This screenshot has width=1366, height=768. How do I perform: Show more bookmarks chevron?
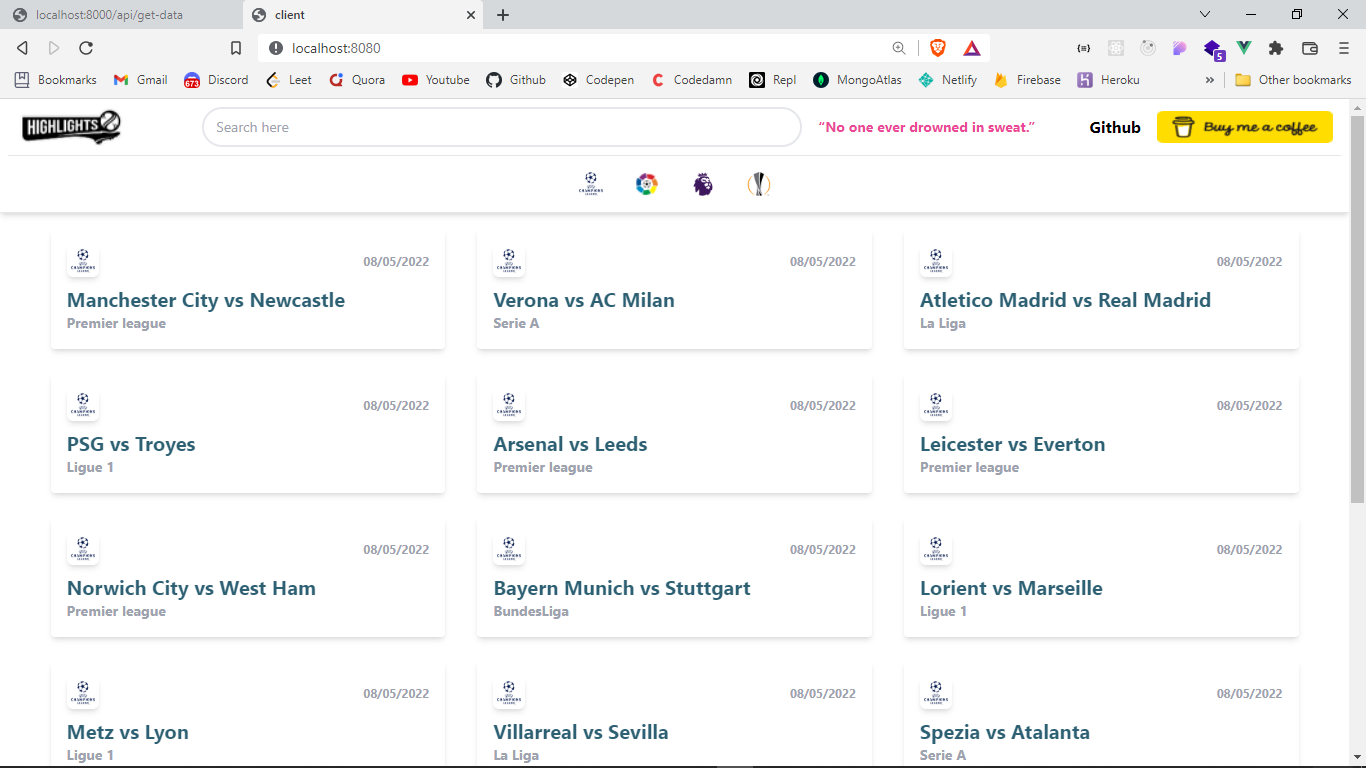coord(1209,80)
